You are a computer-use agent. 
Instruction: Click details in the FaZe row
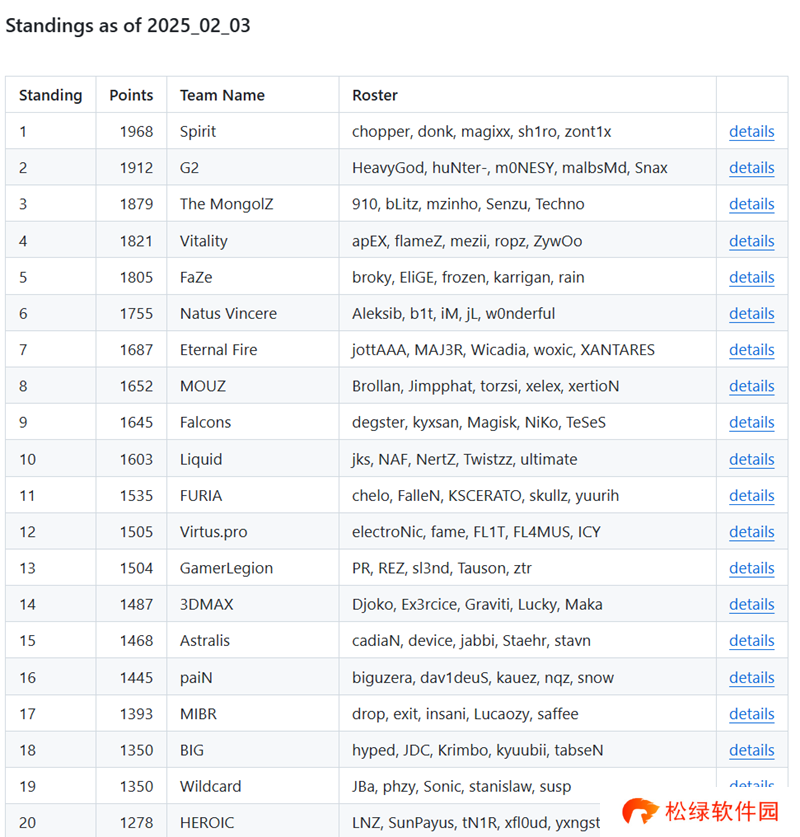click(x=751, y=277)
